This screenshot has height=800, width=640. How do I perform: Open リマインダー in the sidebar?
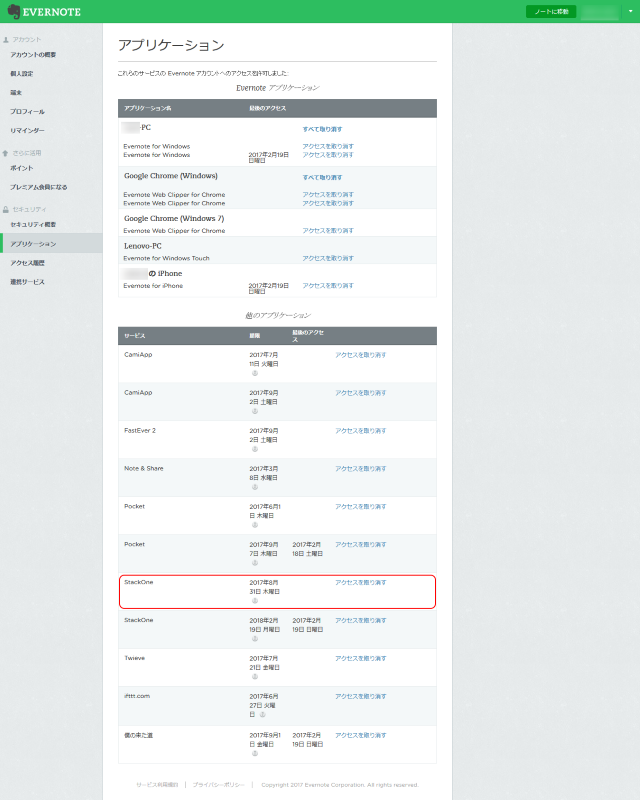pos(27,130)
